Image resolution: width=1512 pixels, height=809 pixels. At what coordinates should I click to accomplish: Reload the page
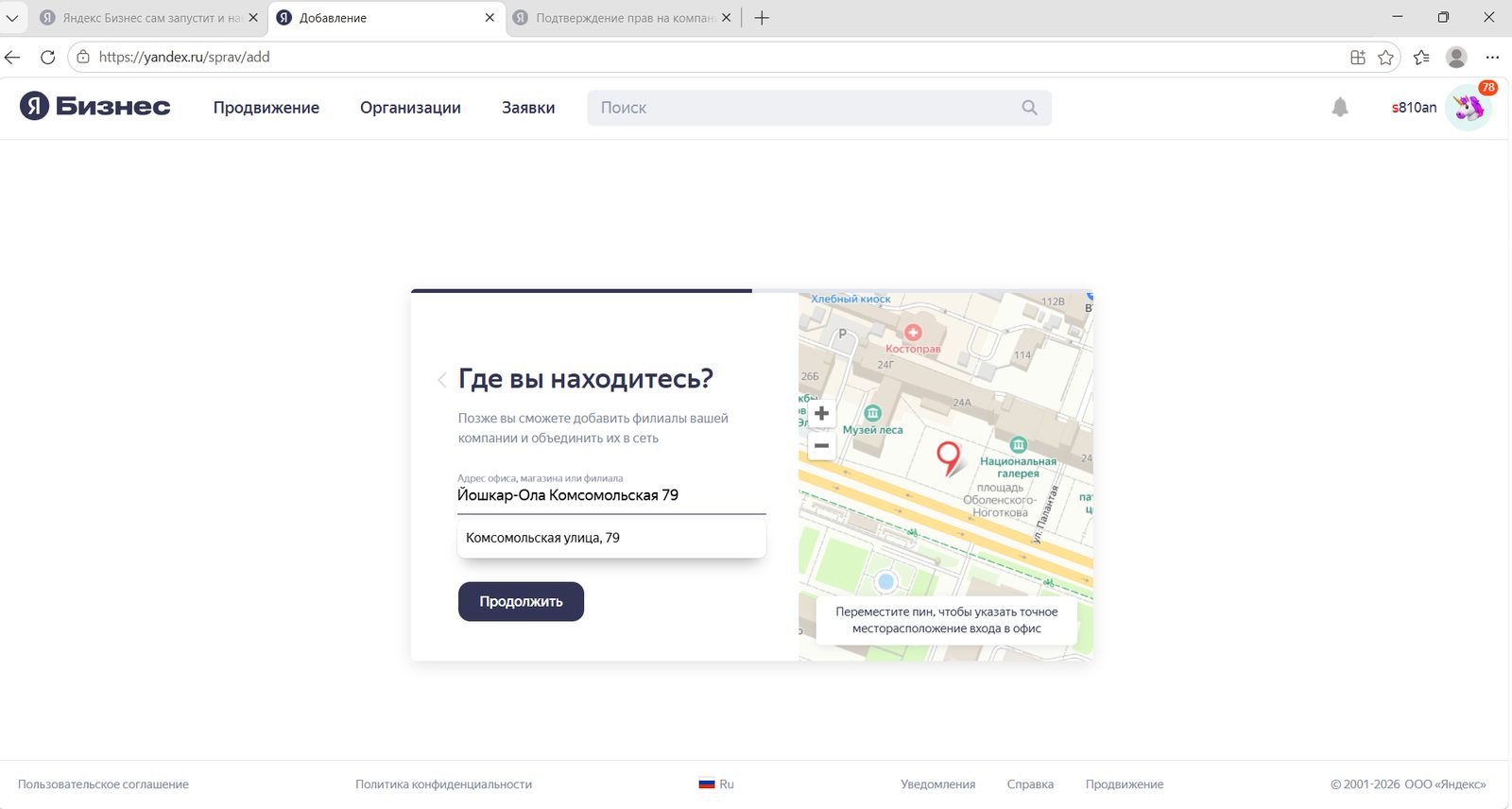click(47, 58)
